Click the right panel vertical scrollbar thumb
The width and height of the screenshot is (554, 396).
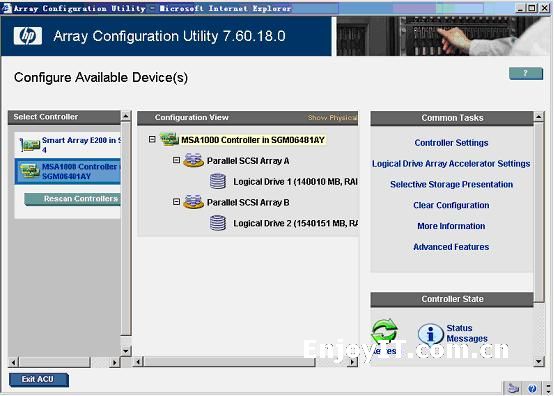coord(538,212)
